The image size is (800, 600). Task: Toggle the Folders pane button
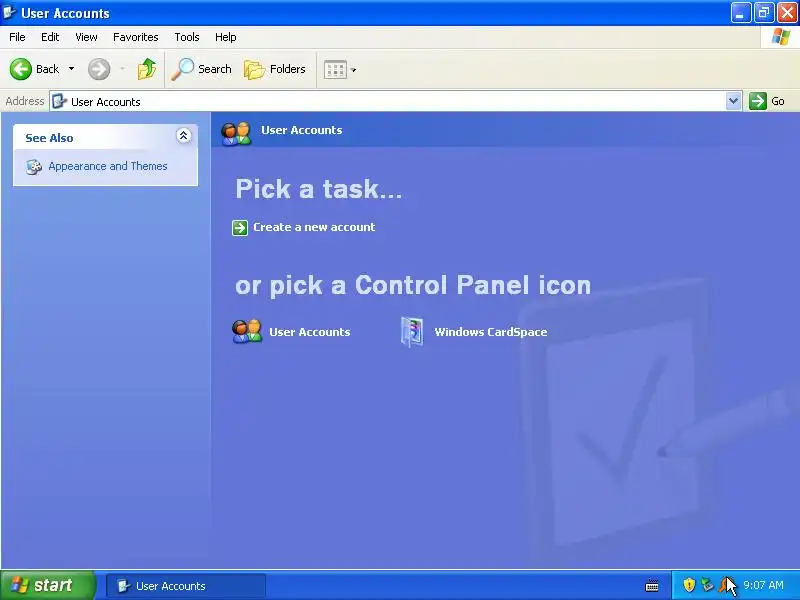click(274, 69)
